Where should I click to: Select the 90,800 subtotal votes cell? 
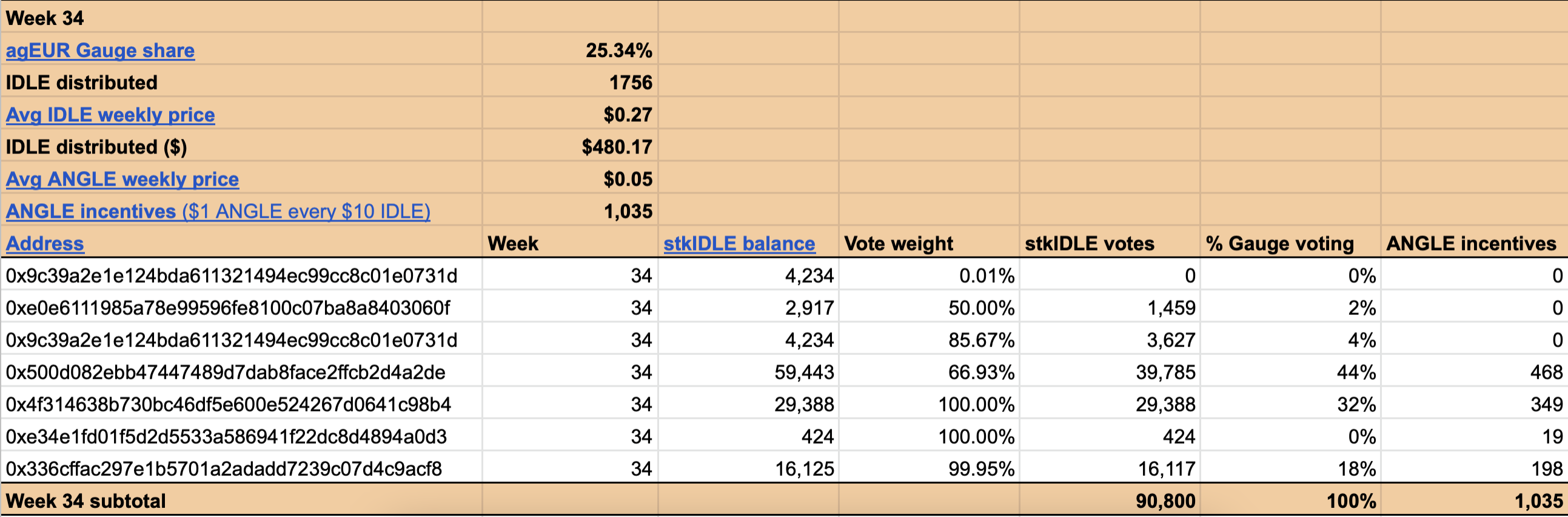click(1110, 501)
